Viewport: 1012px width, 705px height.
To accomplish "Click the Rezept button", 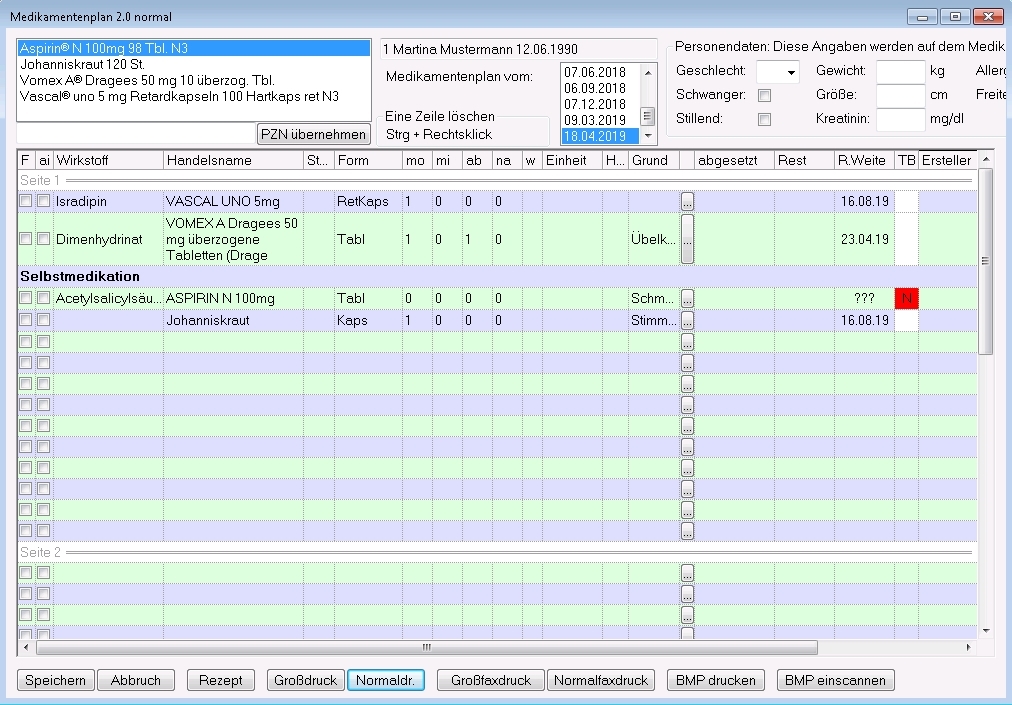I will [x=221, y=680].
